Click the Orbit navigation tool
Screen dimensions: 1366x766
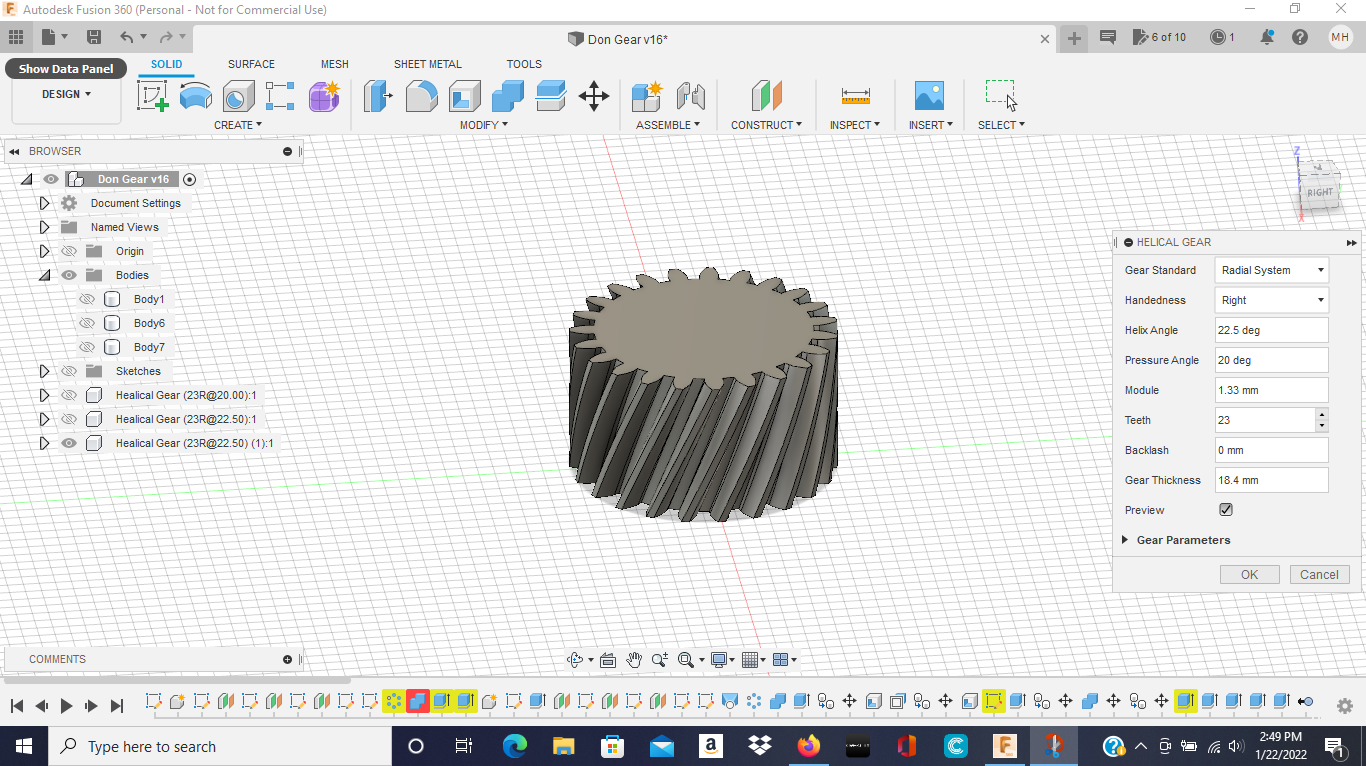tap(575, 660)
